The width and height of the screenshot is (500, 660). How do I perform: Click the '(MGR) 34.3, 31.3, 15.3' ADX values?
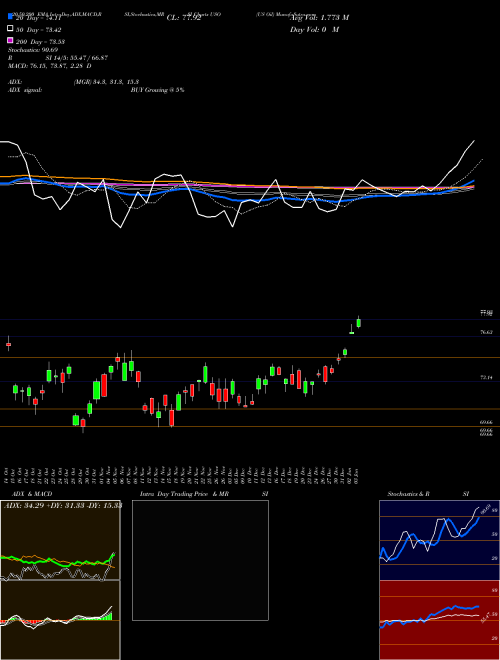point(106,82)
